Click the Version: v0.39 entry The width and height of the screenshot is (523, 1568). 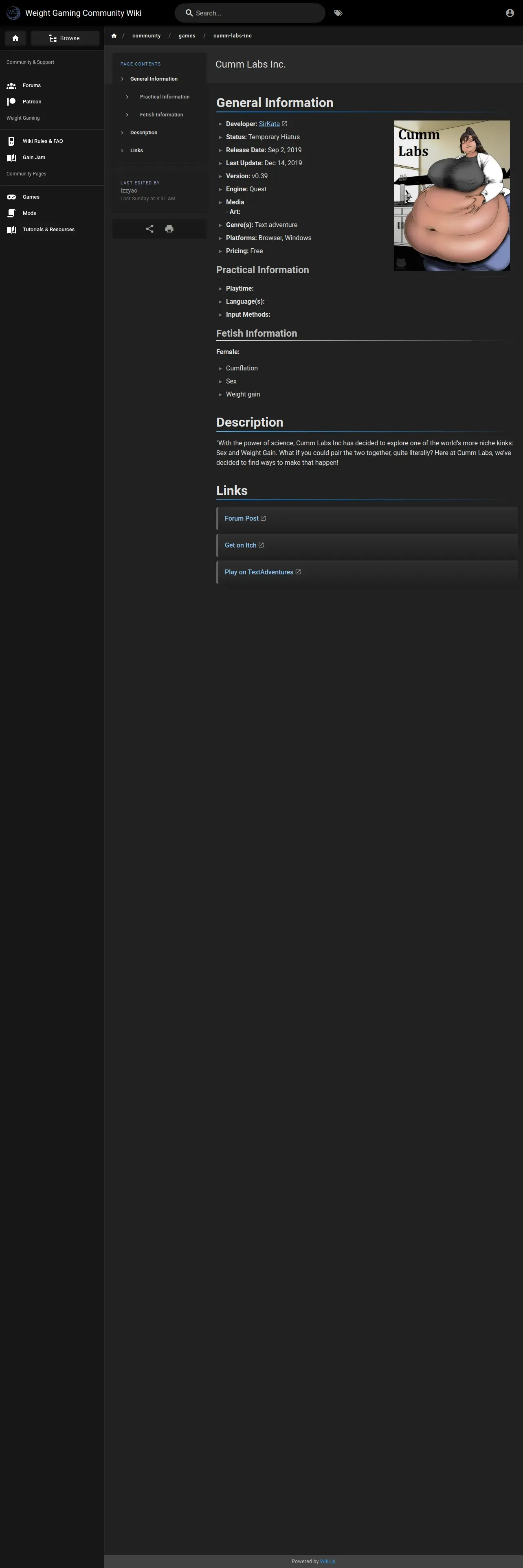click(246, 177)
